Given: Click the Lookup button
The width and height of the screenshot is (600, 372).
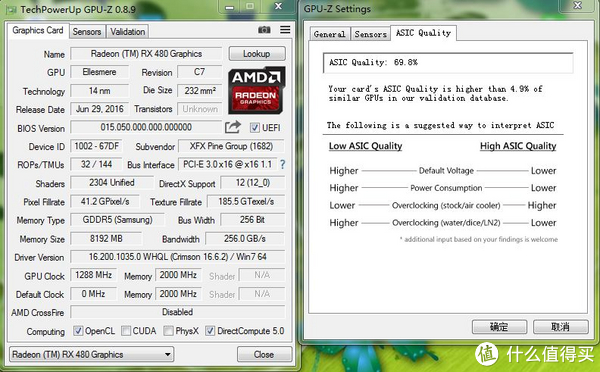Looking at the screenshot, I should click(x=257, y=54).
